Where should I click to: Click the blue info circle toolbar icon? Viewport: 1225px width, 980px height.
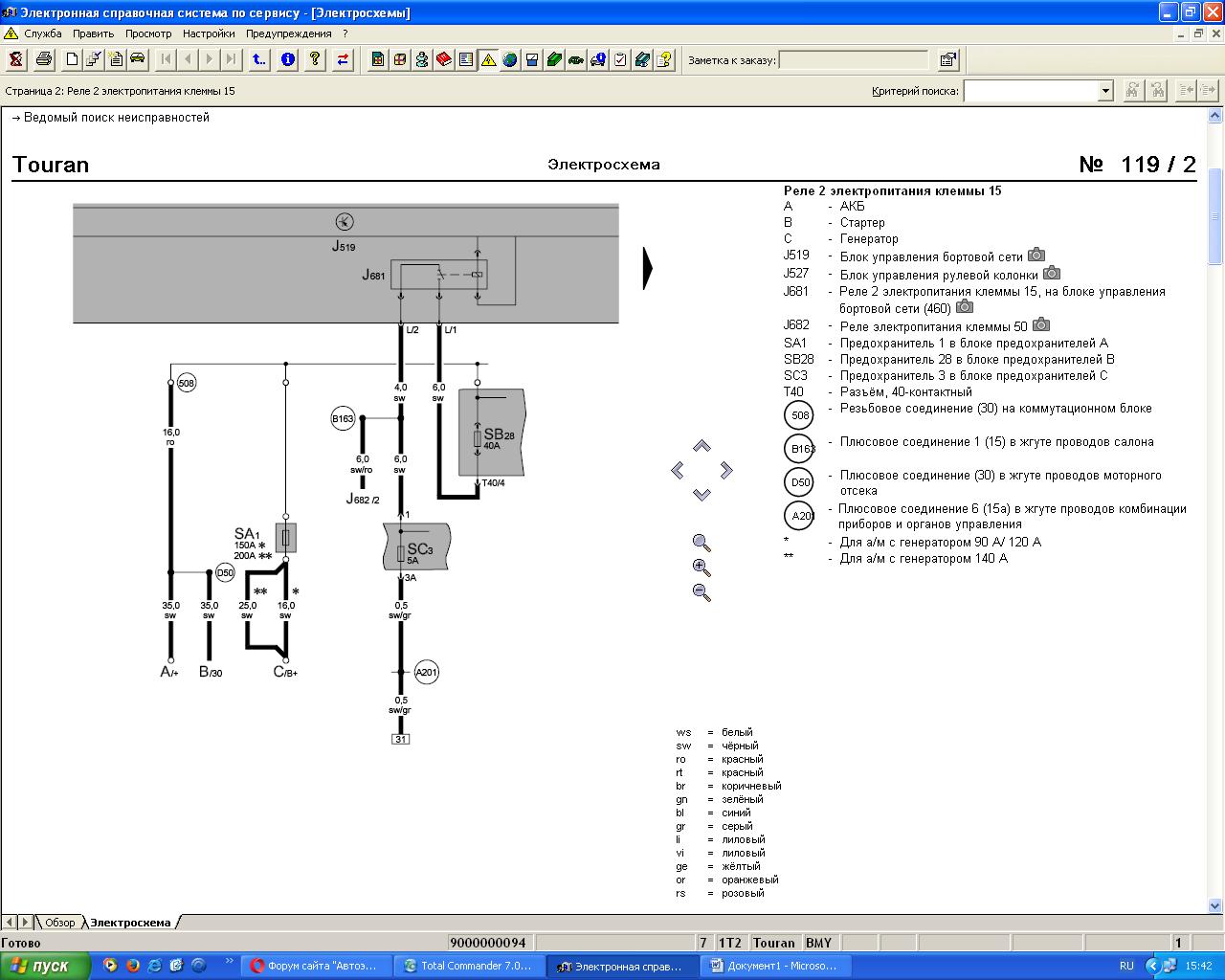pyautogui.click(x=288, y=59)
